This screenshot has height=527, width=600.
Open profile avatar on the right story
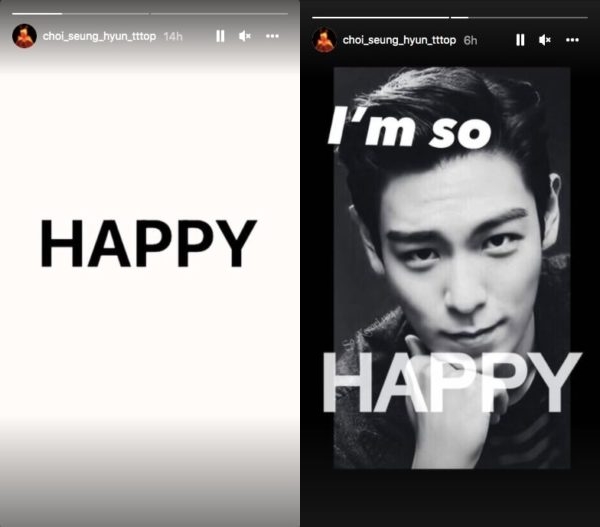click(324, 40)
